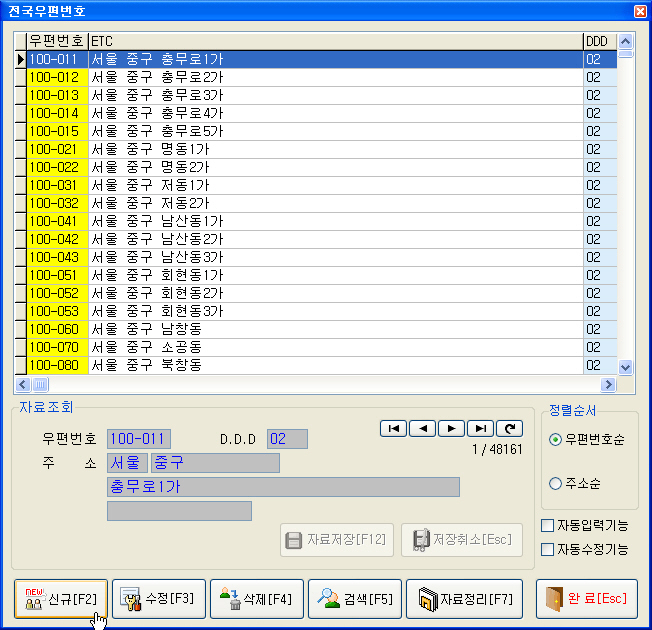
Task: Click the horizontal scrollbar left arrow
Action: [x=23, y=385]
